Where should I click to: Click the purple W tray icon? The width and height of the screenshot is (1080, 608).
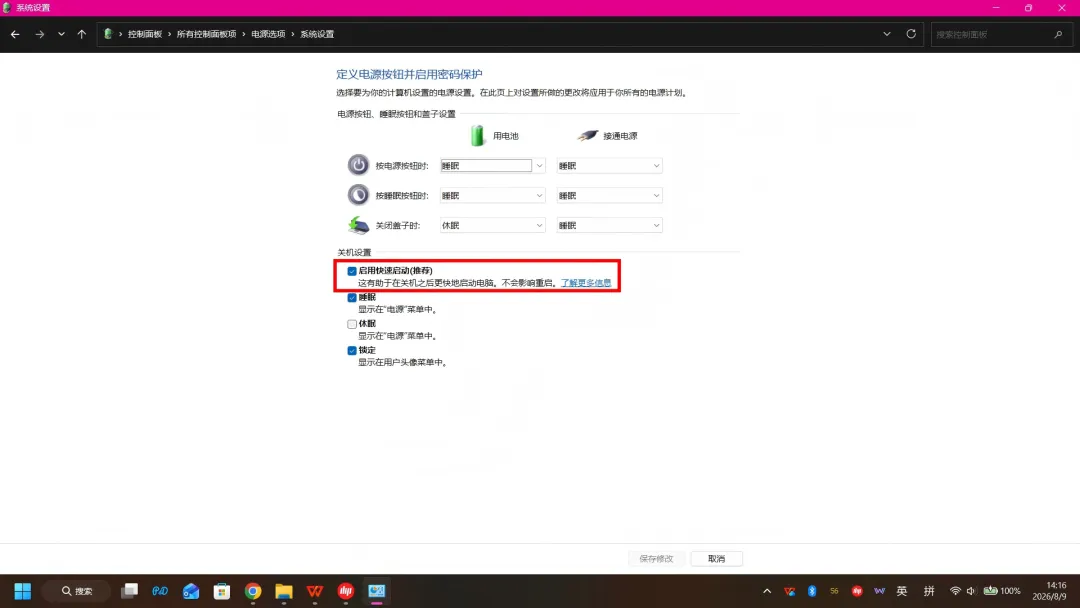(x=880, y=591)
